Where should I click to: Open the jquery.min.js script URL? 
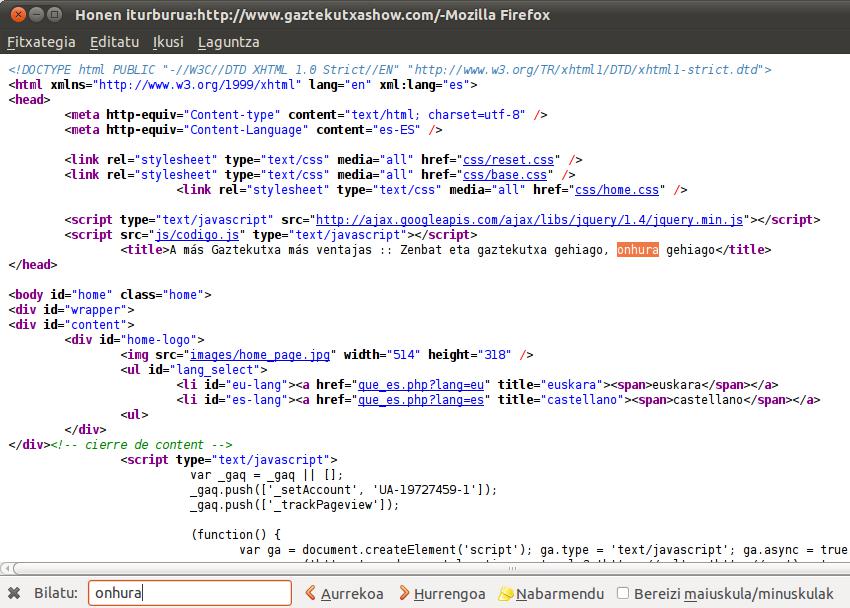pyautogui.click(x=529, y=220)
